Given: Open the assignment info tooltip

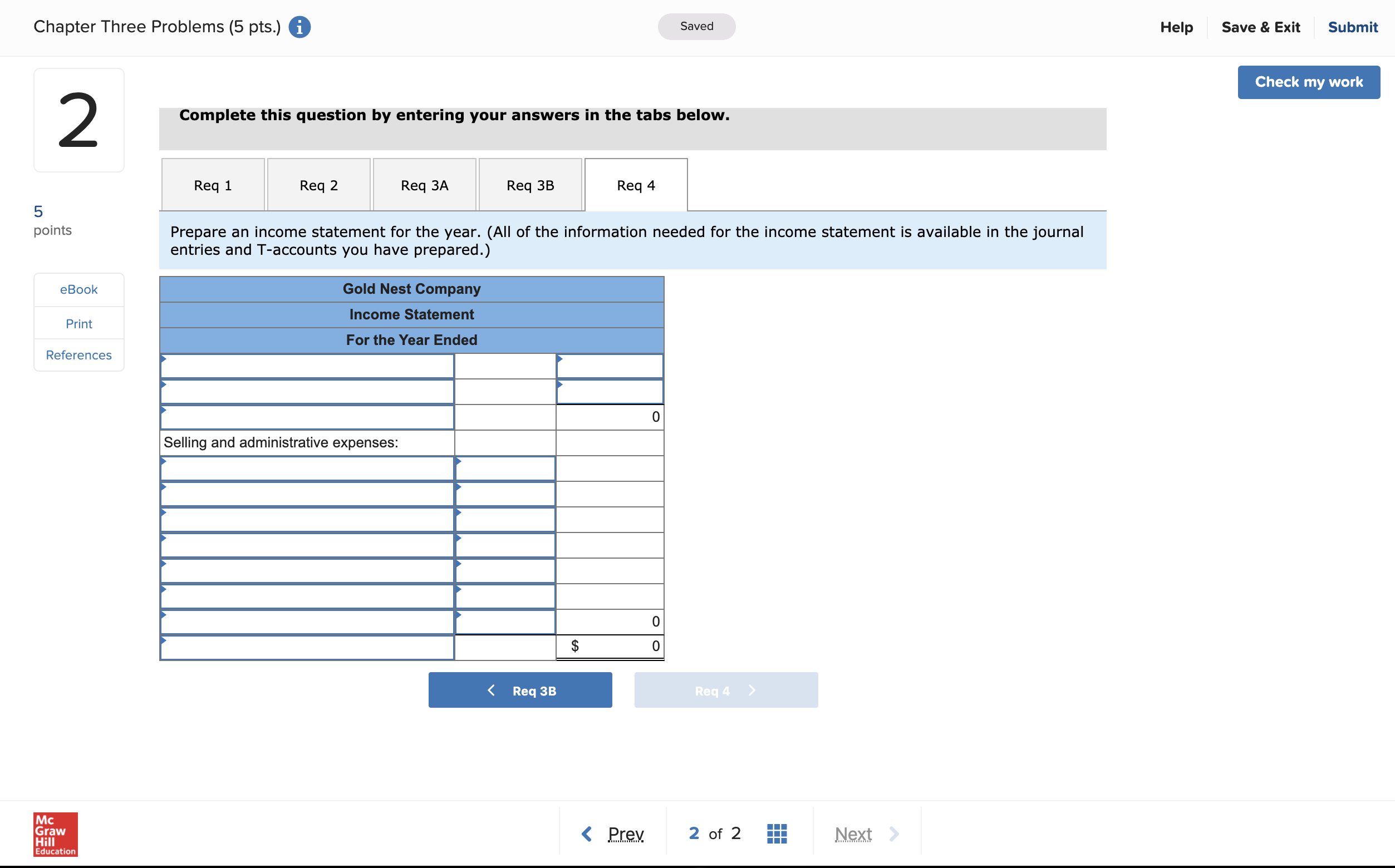Looking at the screenshot, I should coord(298,26).
